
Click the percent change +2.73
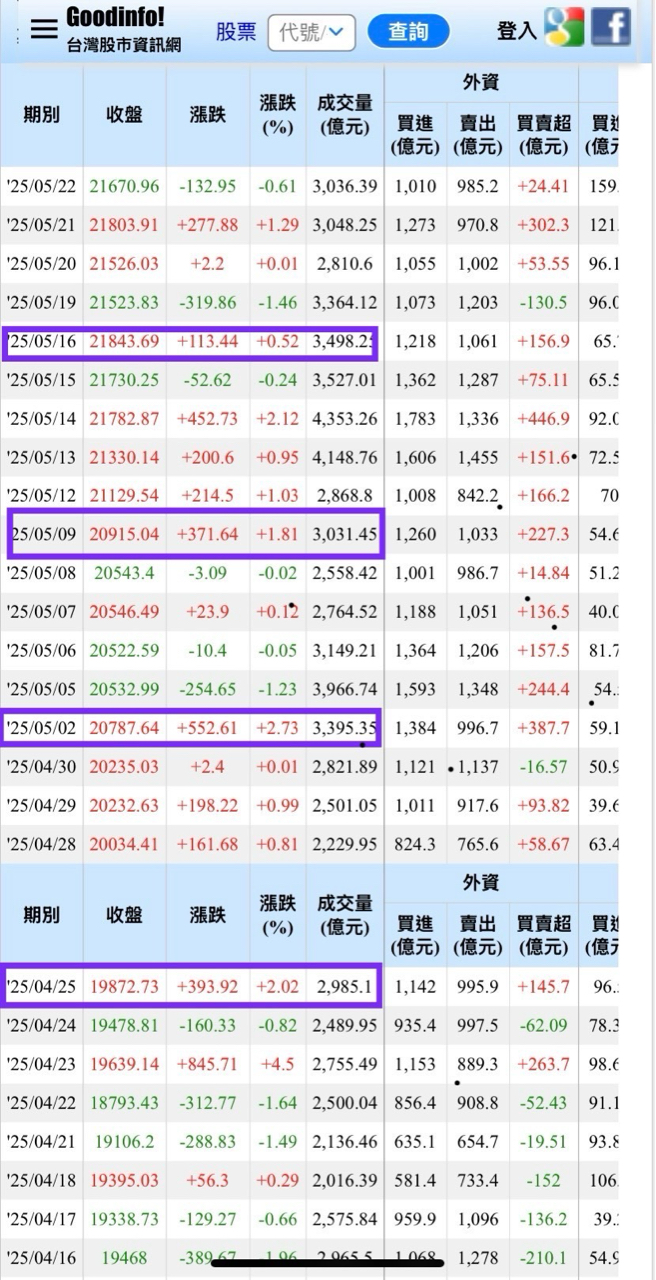(277, 728)
